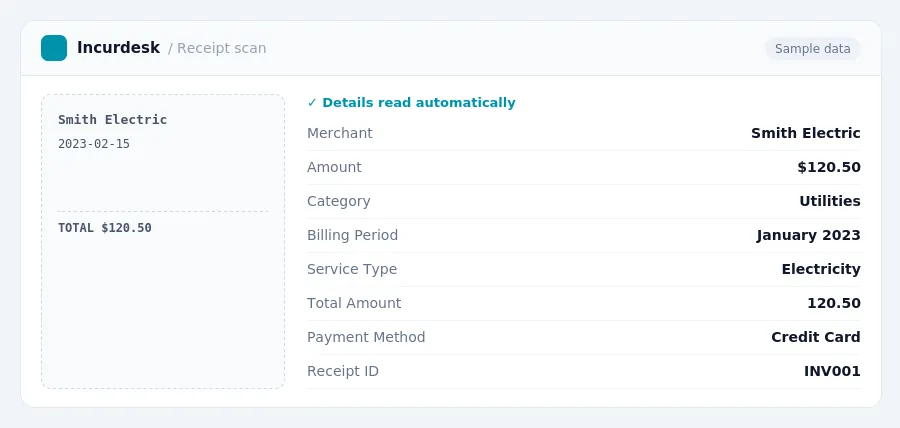Screen dimensions: 900x428
Task: Select the Utilities category value
Action: [x=830, y=201]
